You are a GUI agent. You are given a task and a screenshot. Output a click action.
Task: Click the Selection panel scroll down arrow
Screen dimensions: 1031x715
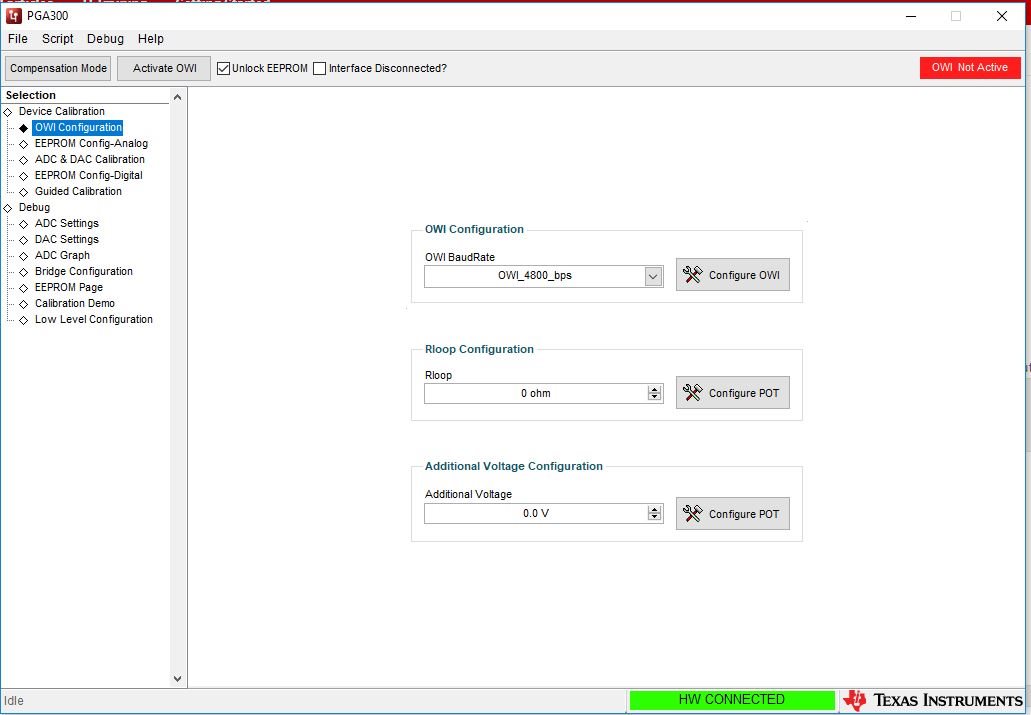178,679
